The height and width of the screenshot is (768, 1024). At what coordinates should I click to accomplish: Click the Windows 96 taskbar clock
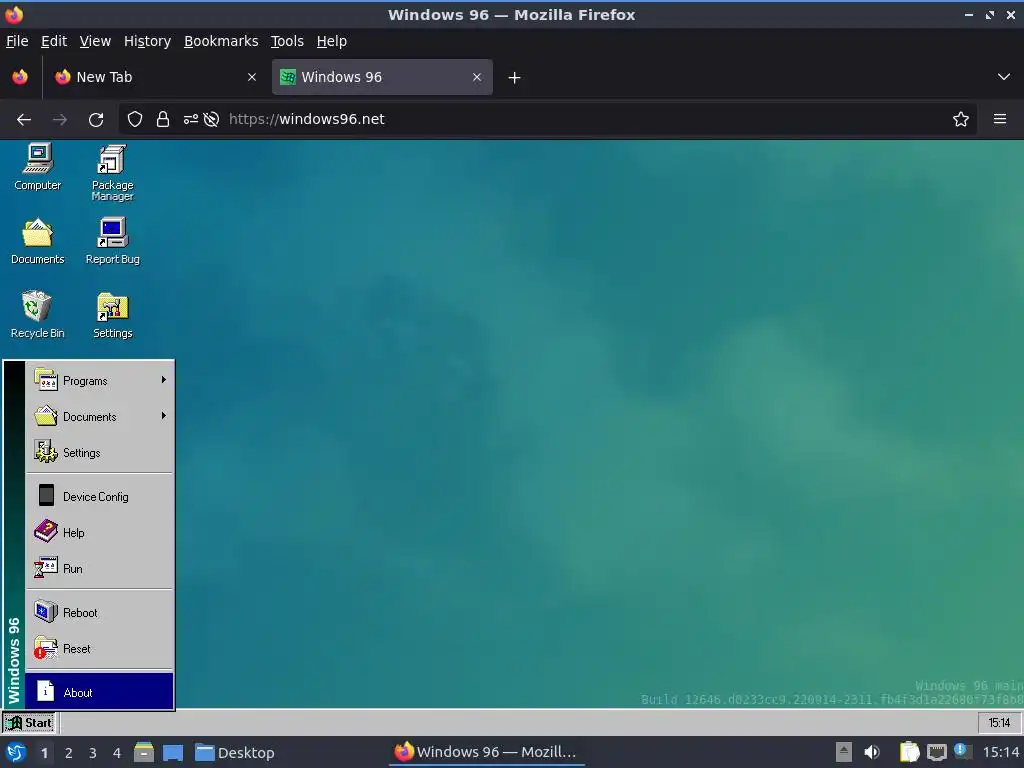tap(999, 723)
